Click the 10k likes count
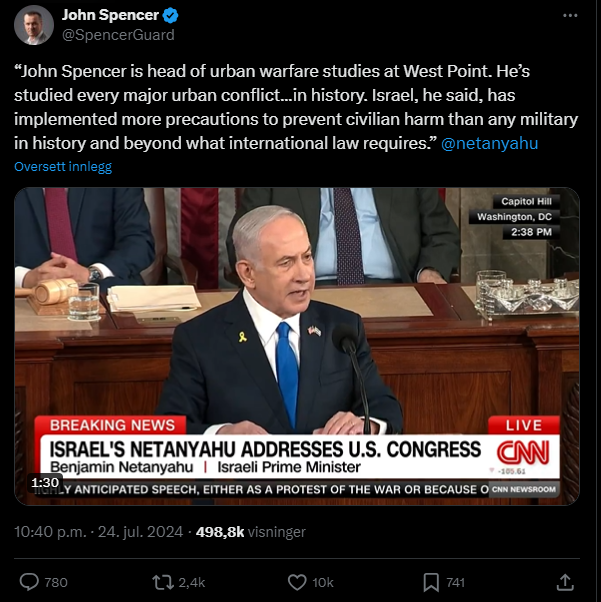This screenshot has width=601, height=602. pyautogui.click(x=323, y=583)
